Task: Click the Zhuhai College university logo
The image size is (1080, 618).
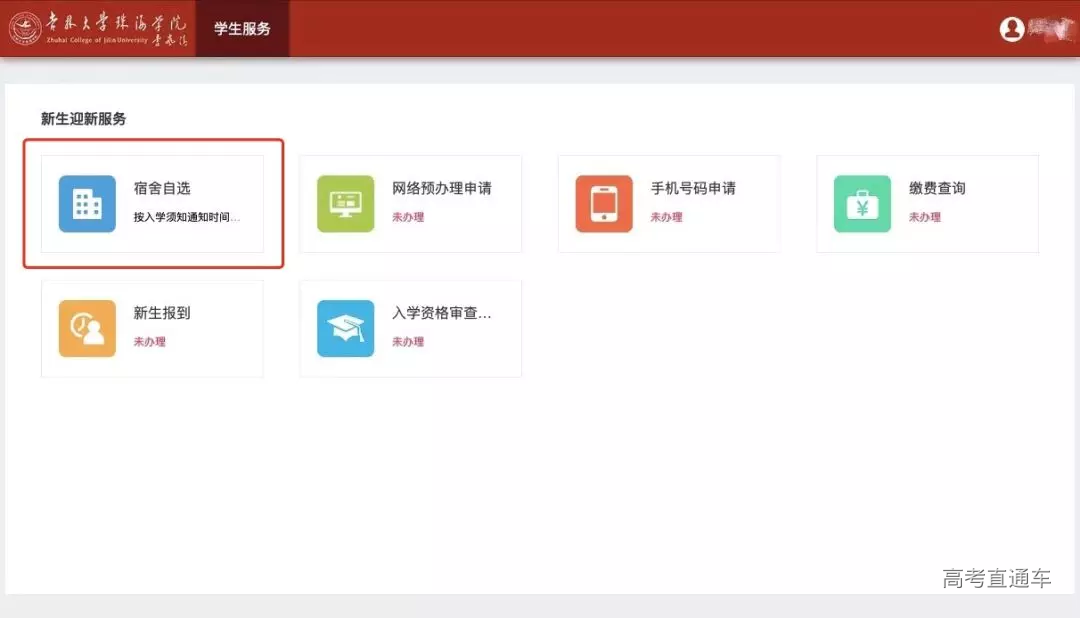Action: pos(98,29)
